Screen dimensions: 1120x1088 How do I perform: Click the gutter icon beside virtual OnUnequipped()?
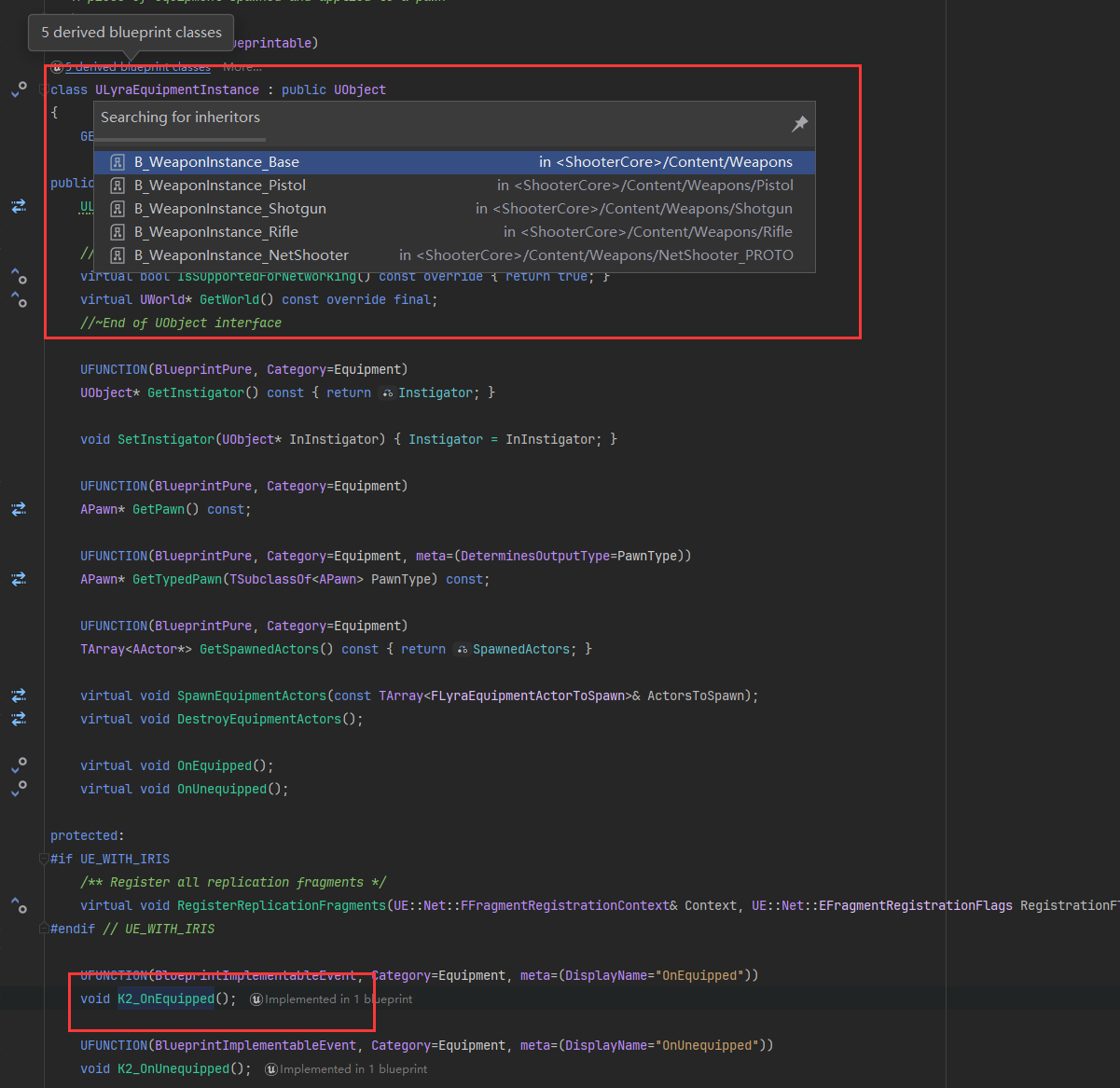click(x=19, y=789)
